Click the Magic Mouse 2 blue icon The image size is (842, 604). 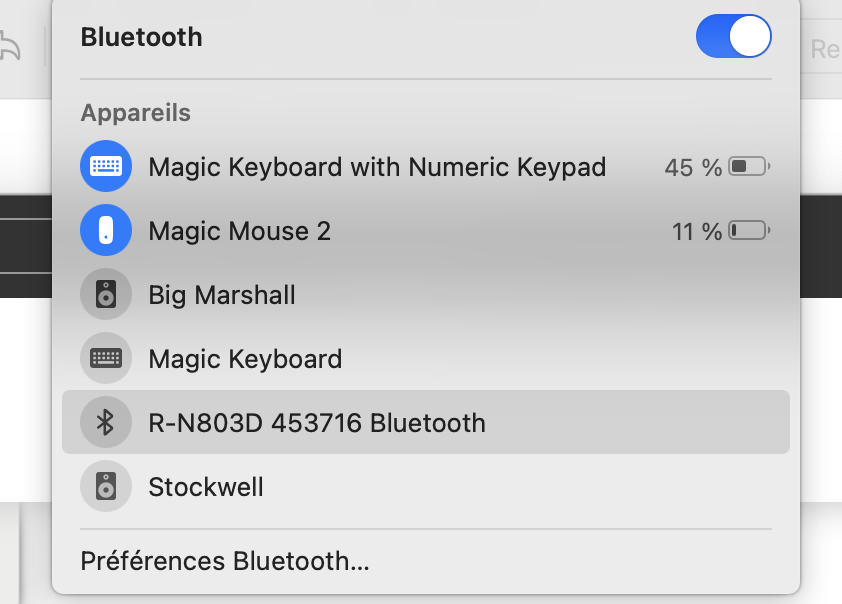pyautogui.click(x=105, y=231)
